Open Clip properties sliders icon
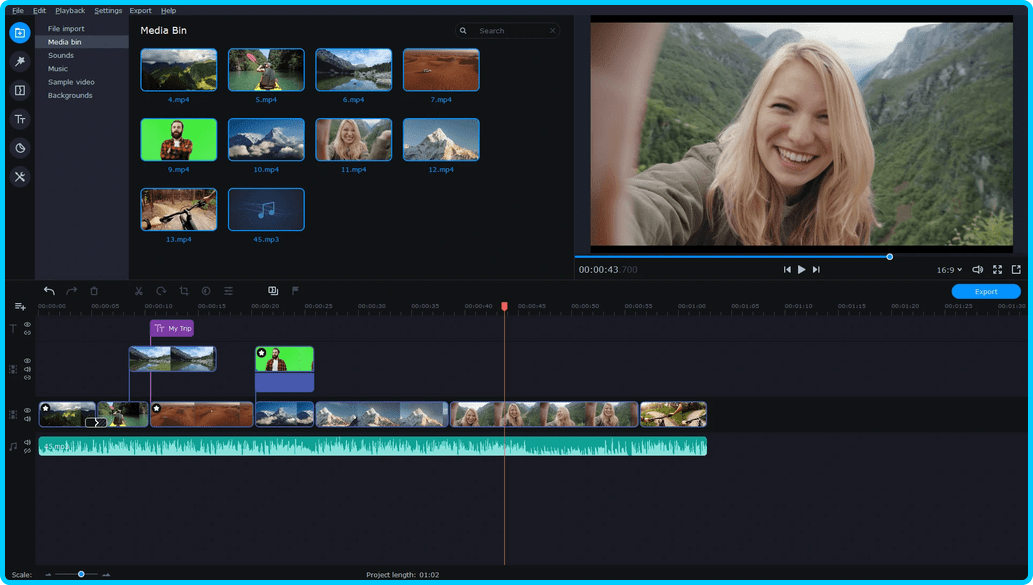This screenshot has height=585, width=1033. pos(229,291)
